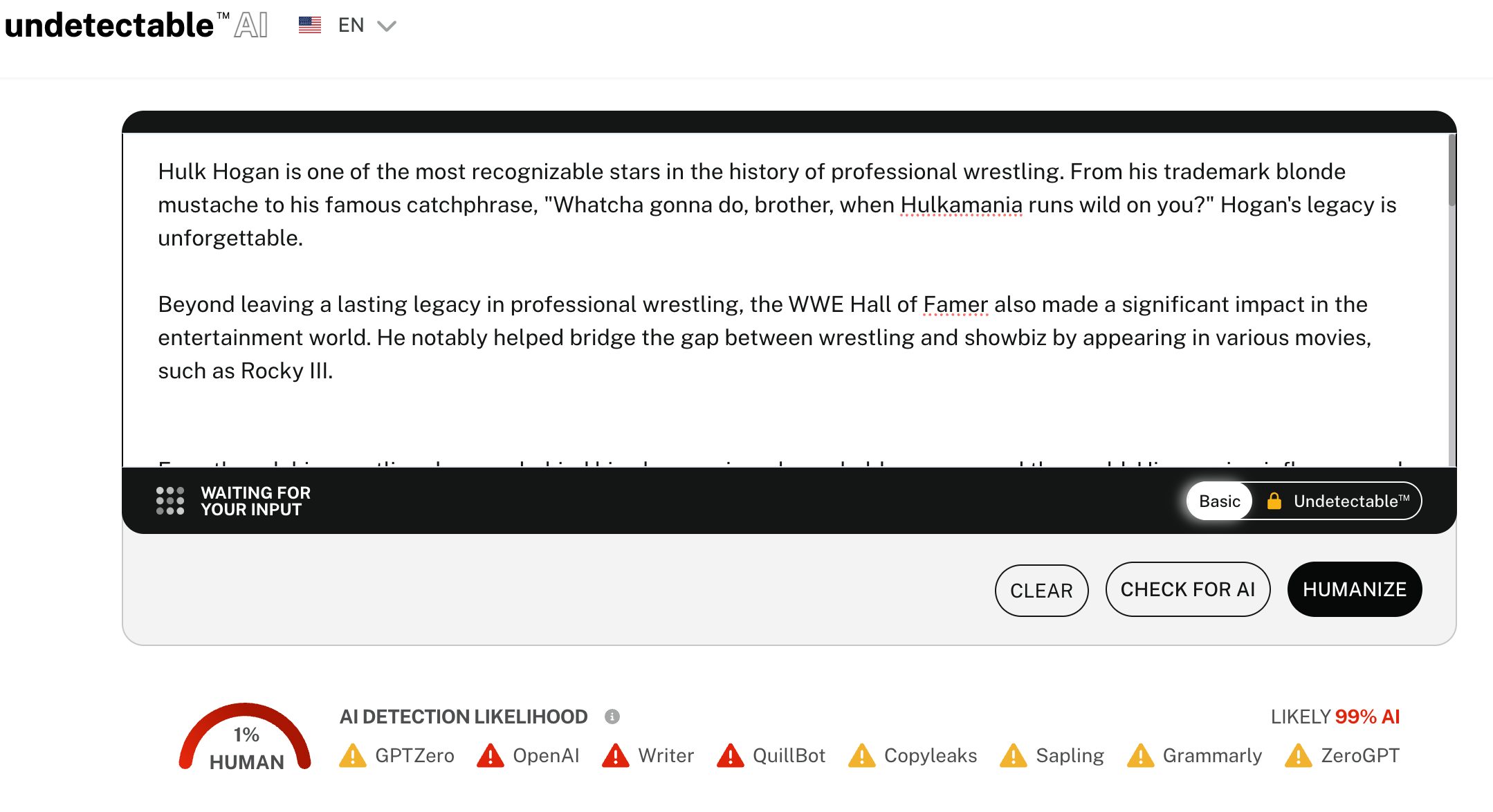Screen dimensions: 1493x812
Task: Select the Basic mode toggle
Action: [x=1220, y=501]
